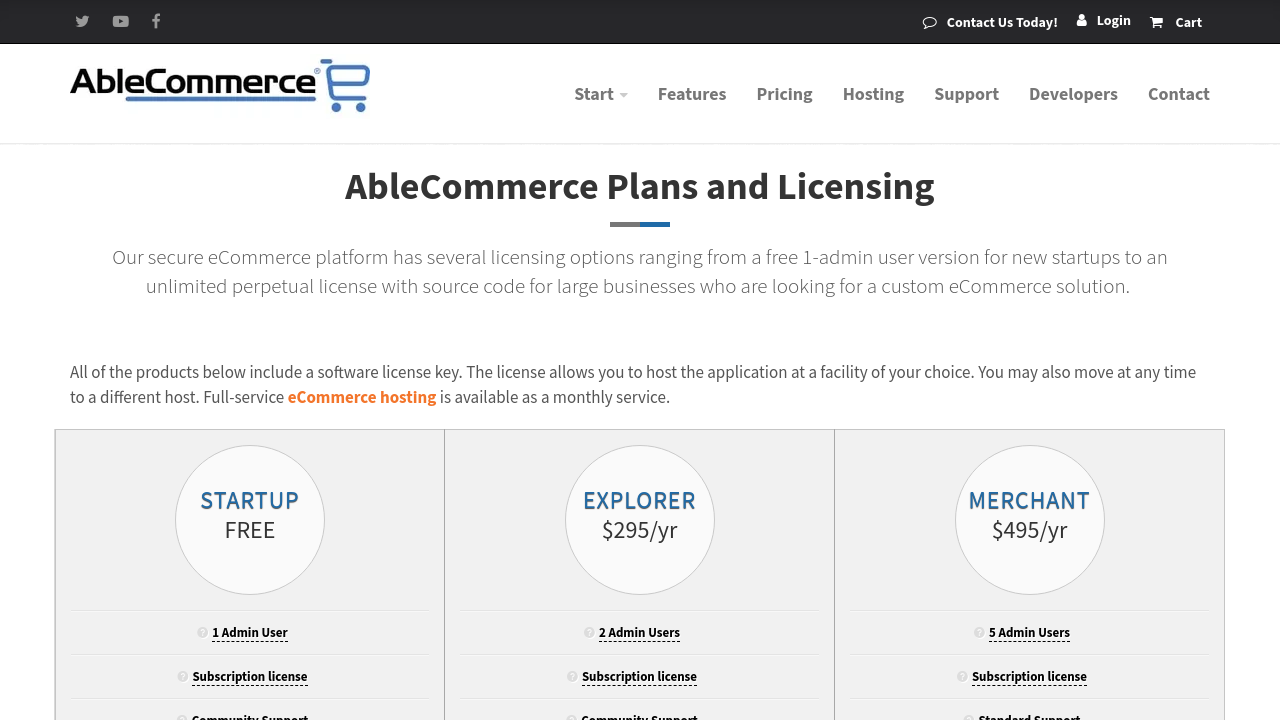This screenshot has width=1280, height=720.
Task: Click the AbleCommerce logo
Action: 220,85
